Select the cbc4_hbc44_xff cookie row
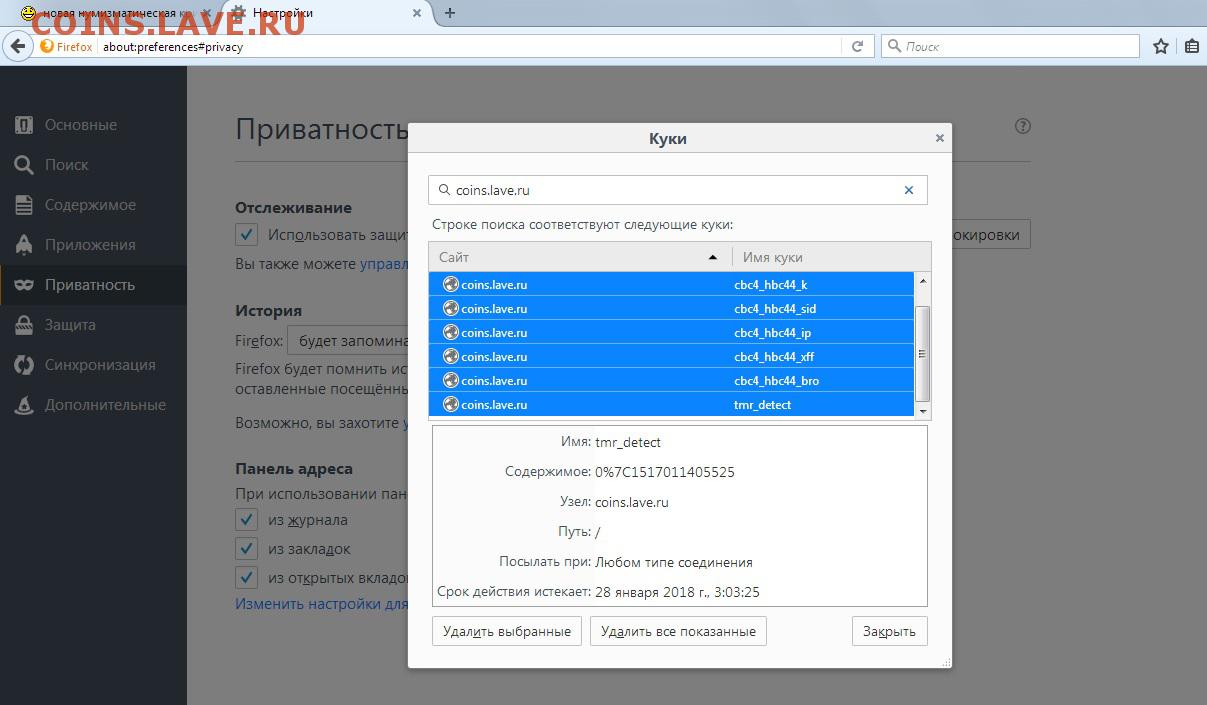This screenshot has width=1207, height=705. [x=671, y=356]
